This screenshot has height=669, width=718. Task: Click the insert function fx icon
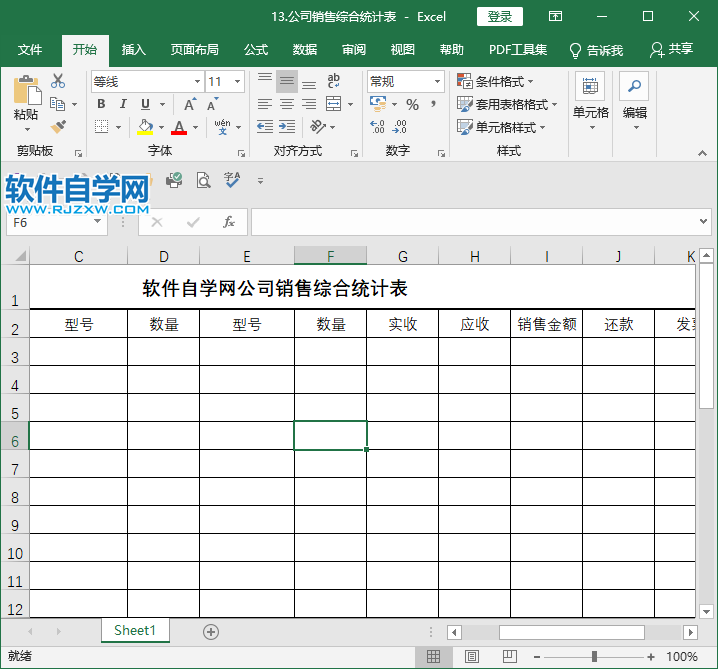pos(228,223)
